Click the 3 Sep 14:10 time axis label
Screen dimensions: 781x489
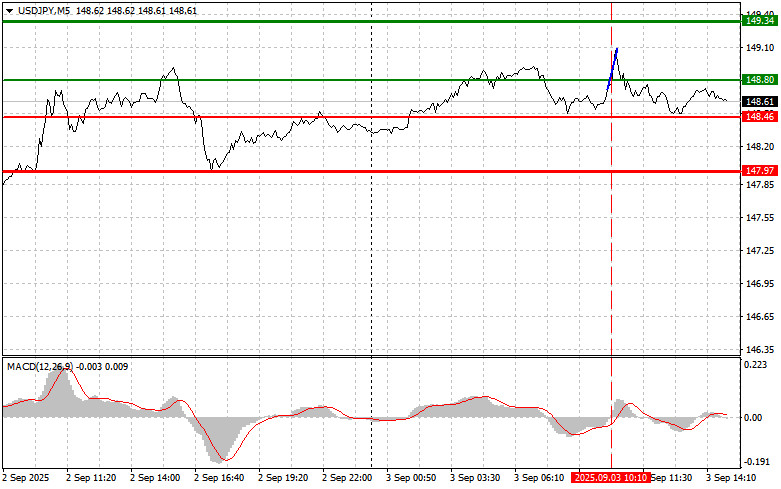point(731,478)
